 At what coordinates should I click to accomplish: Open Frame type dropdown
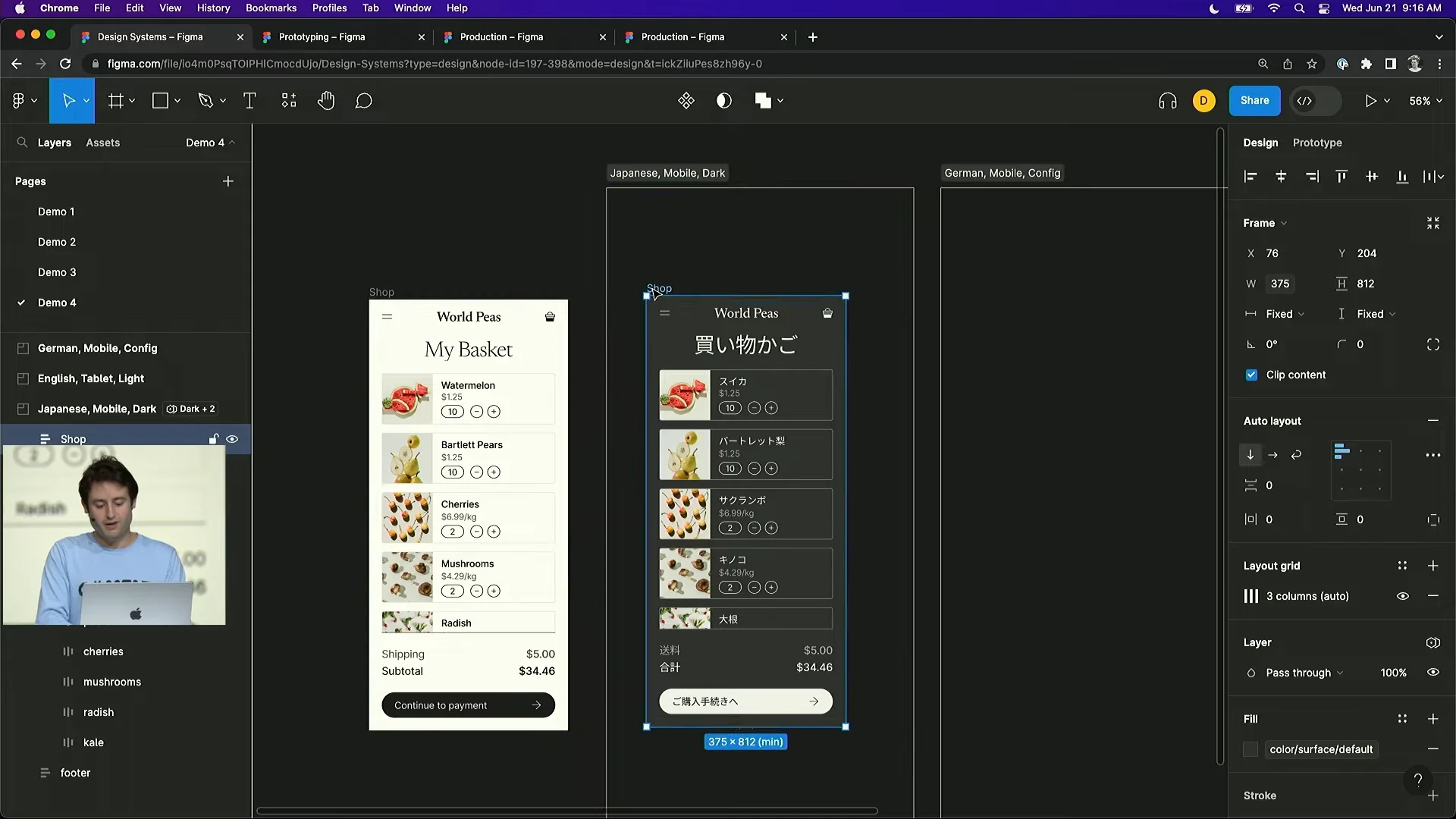pos(1265,223)
